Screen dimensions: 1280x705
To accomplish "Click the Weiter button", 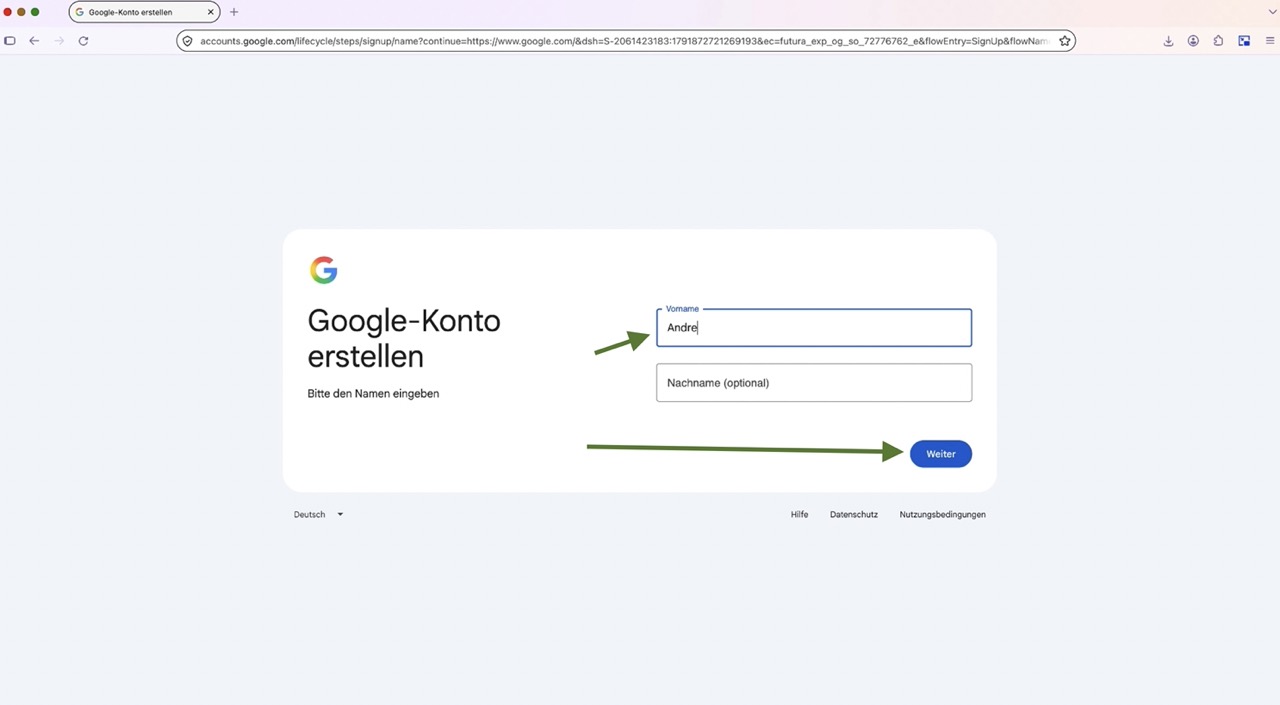I will click(x=941, y=454).
